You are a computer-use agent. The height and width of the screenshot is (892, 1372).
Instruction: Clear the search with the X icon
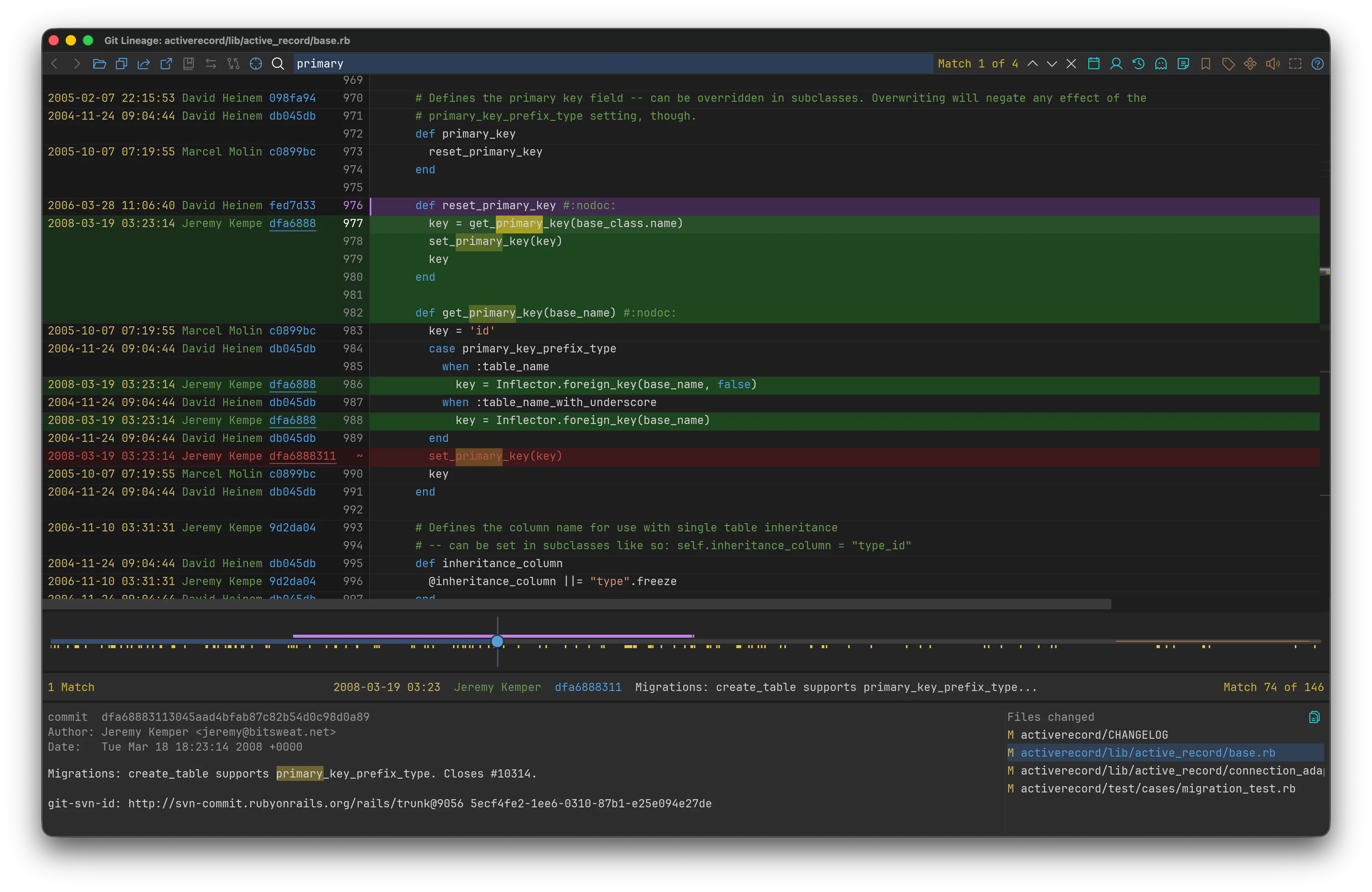click(x=1071, y=63)
